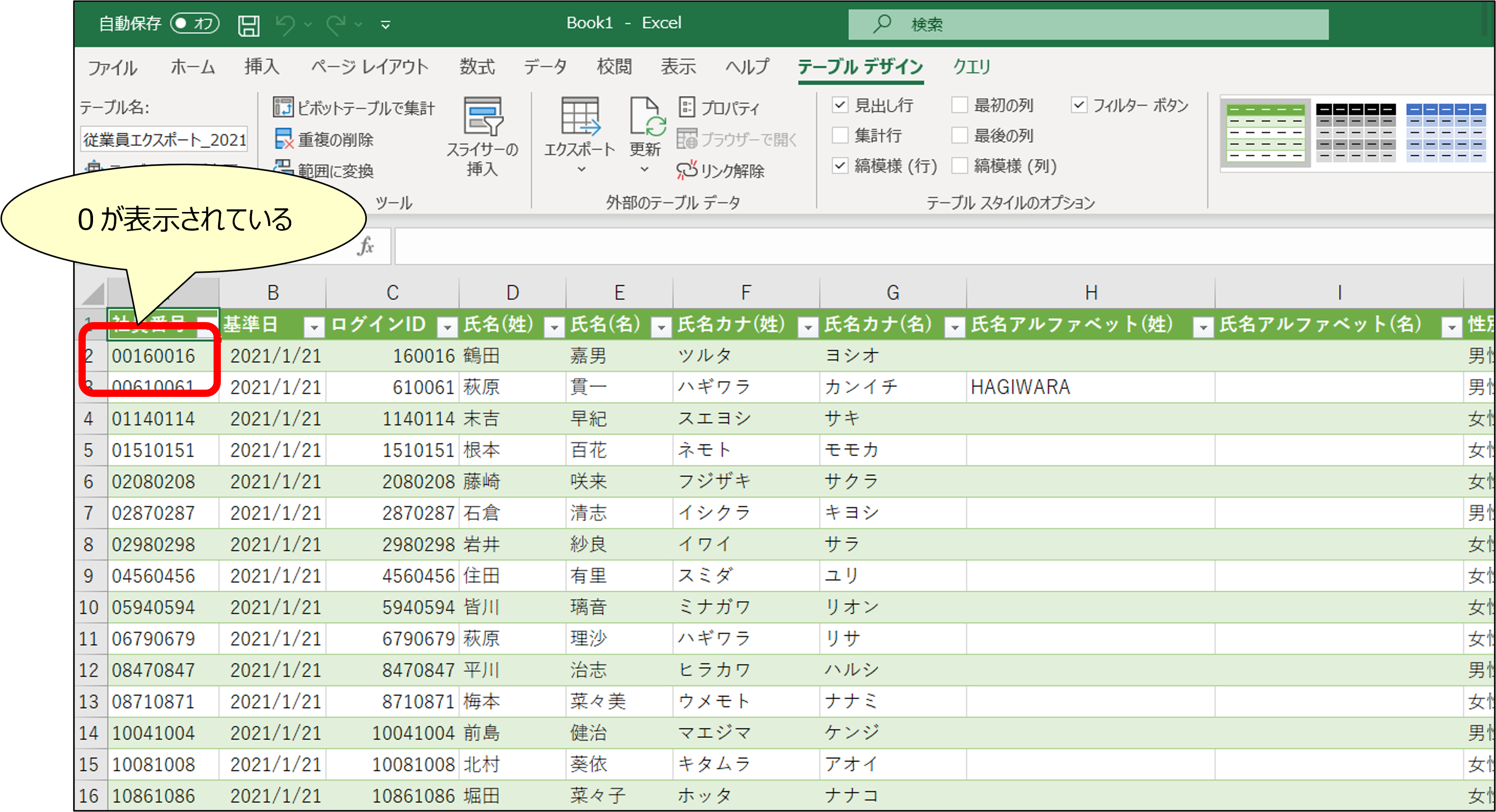The image size is (1496, 812).
Task: Open the ページ レイアウト tab
Action: pyautogui.click(x=369, y=66)
